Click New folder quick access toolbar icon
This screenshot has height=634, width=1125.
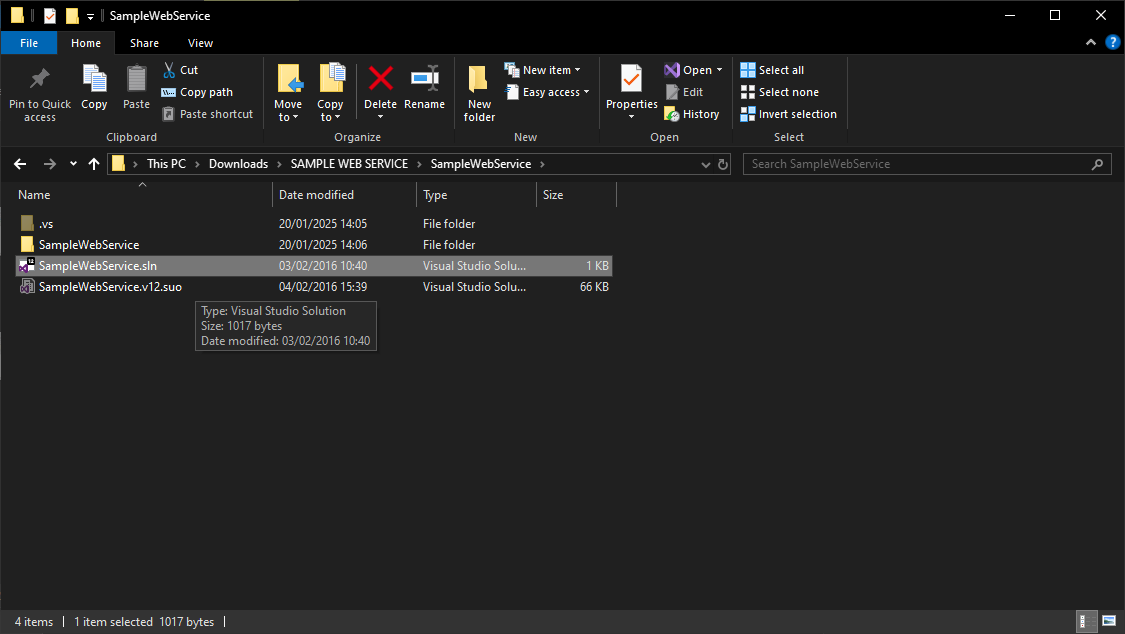[x=72, y=15]
